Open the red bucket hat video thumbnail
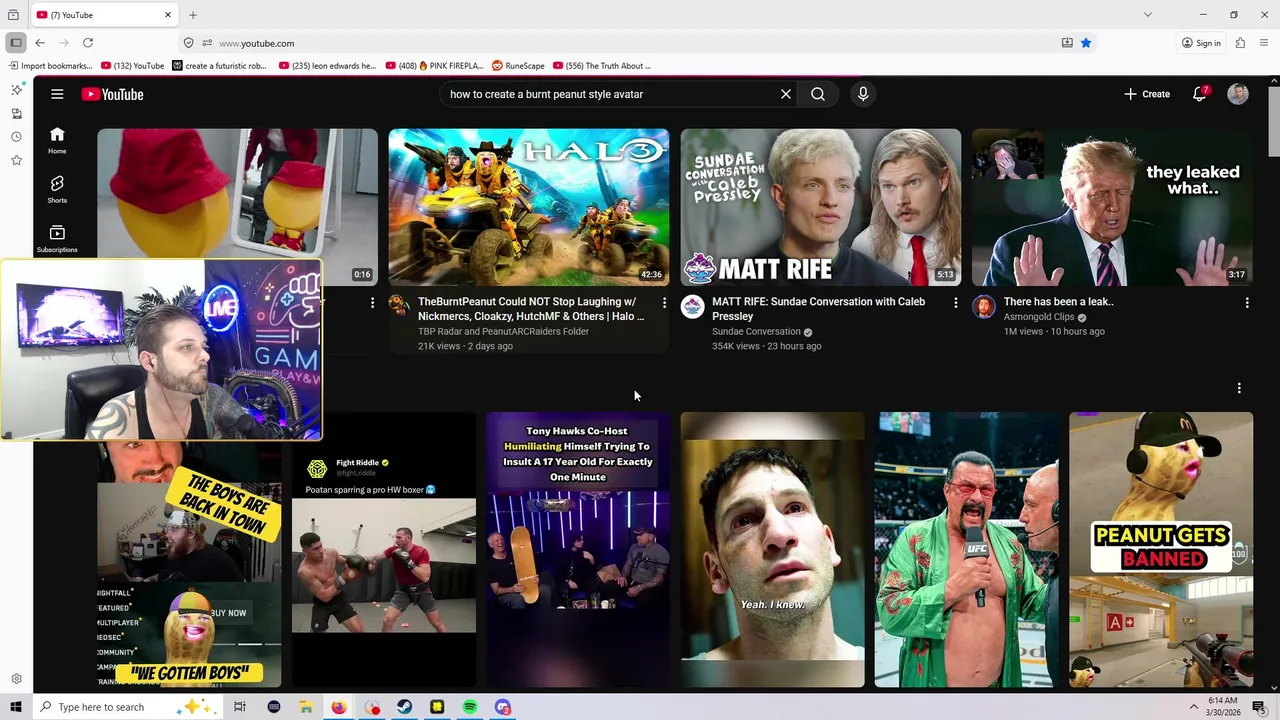Image resolution: width=1280 pixels, height=720 pixels. [237, 194]
